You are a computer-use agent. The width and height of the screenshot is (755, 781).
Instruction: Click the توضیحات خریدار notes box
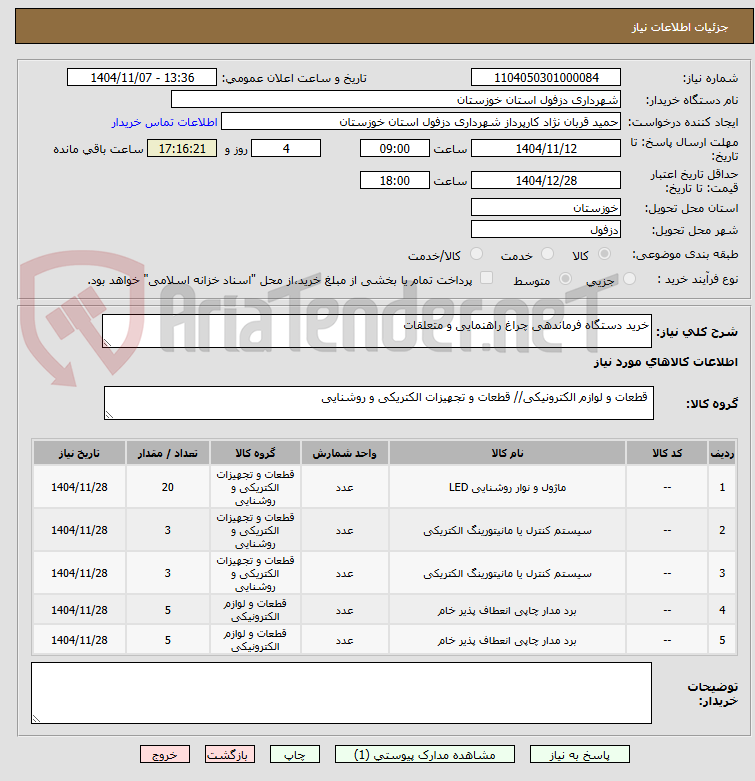pyautogui.click(x=341, y=693)
